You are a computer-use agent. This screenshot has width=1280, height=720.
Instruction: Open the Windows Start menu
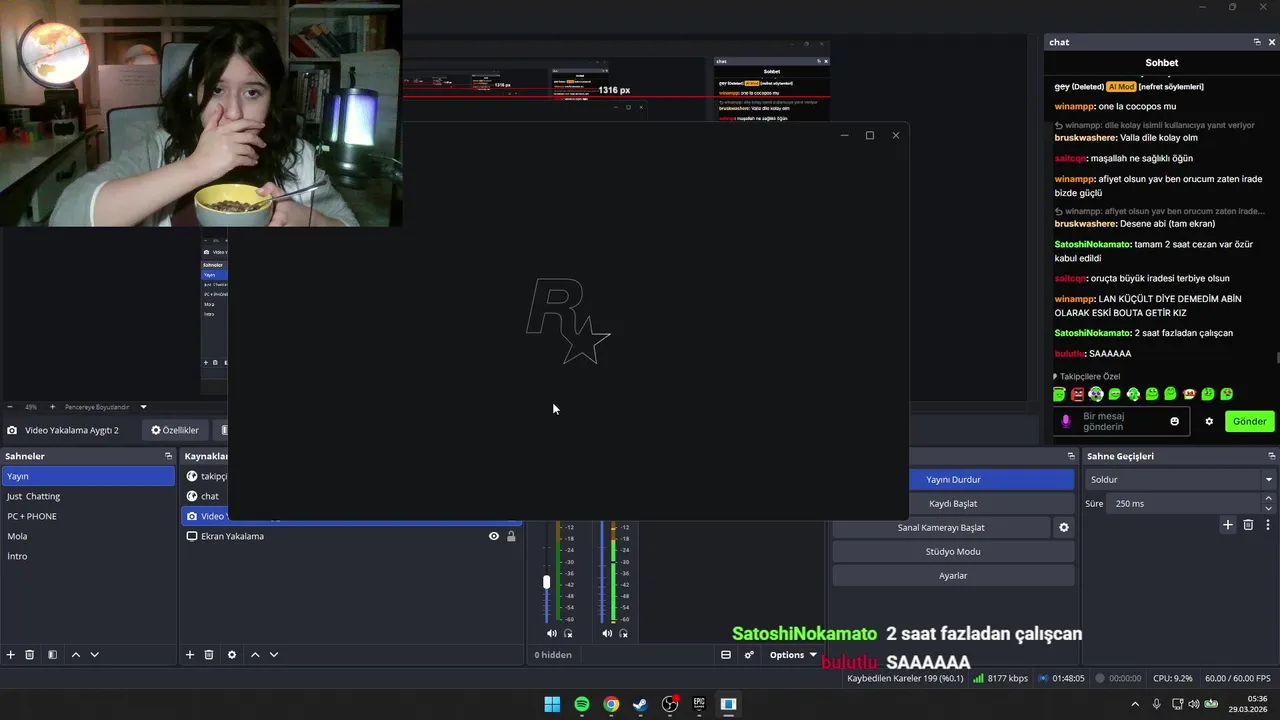552,704
